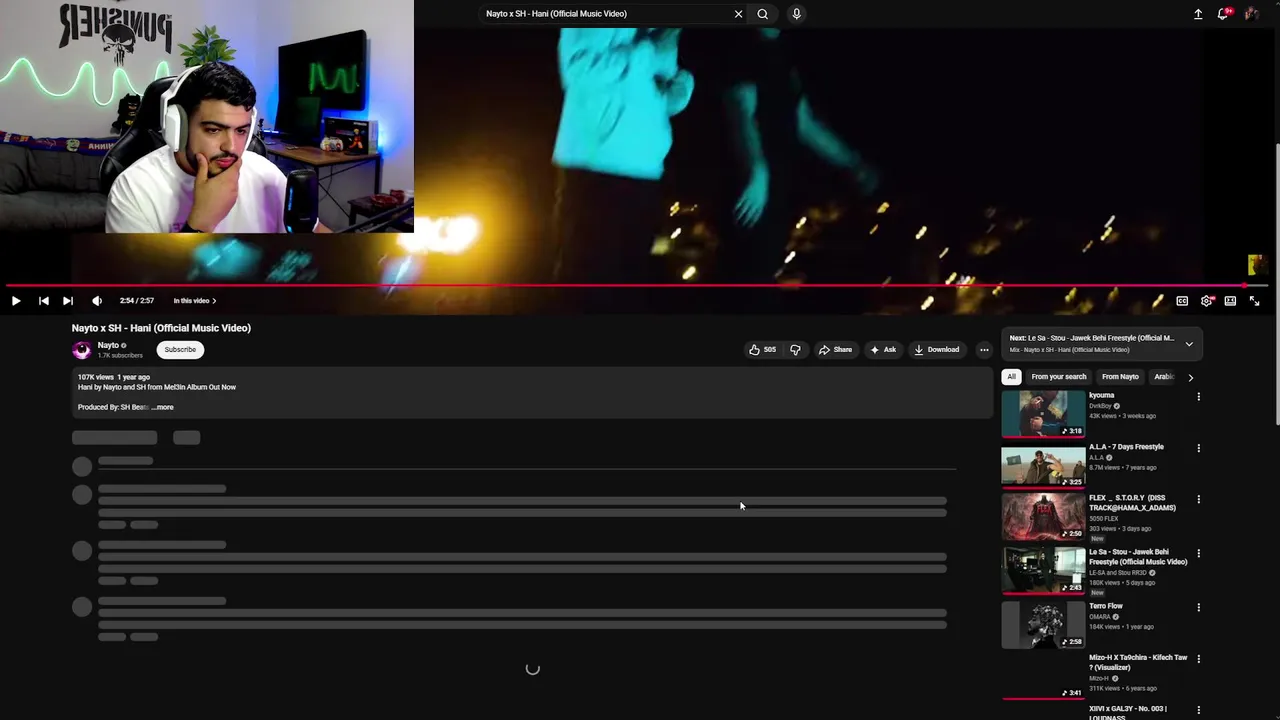Open options menu for 'kyouma'
Screen dimensions: 1280x720
1198,397
